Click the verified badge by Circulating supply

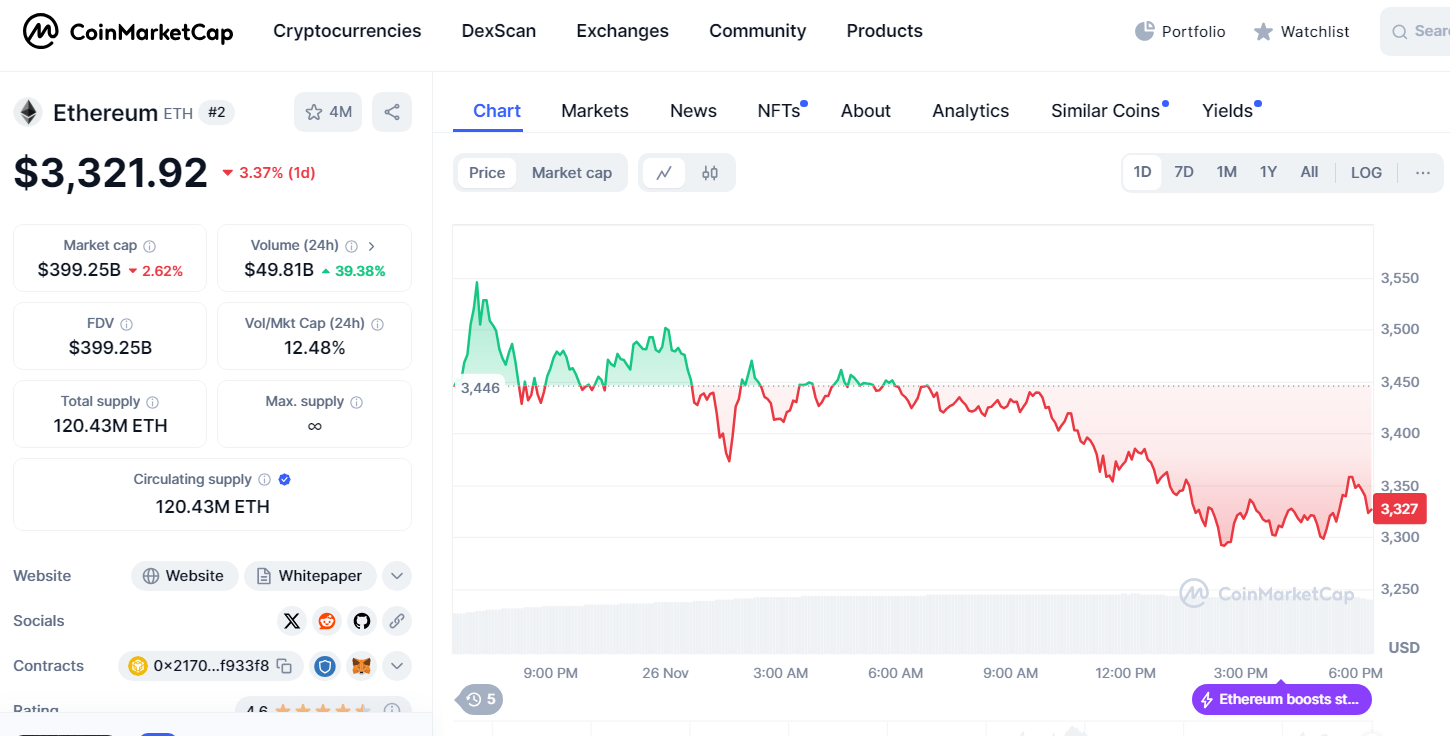click(284, 480)
